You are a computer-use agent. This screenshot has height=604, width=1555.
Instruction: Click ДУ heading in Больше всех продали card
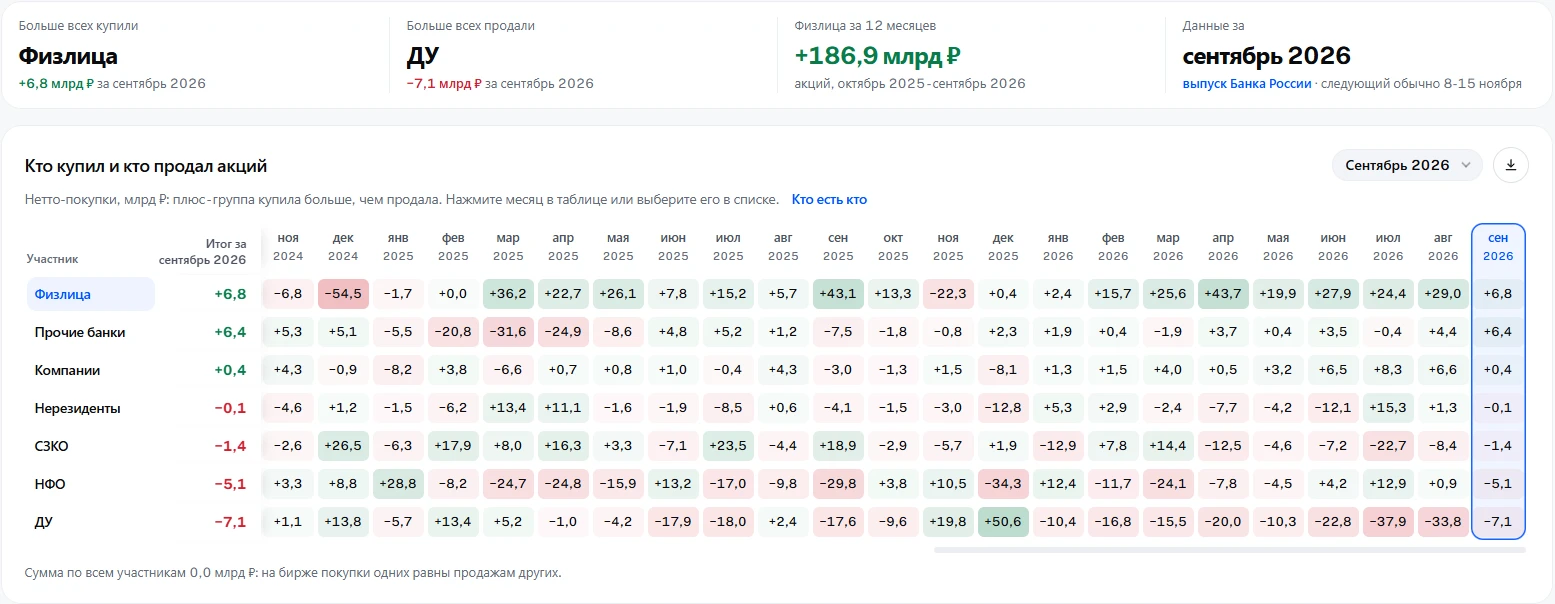pos(422,56)
